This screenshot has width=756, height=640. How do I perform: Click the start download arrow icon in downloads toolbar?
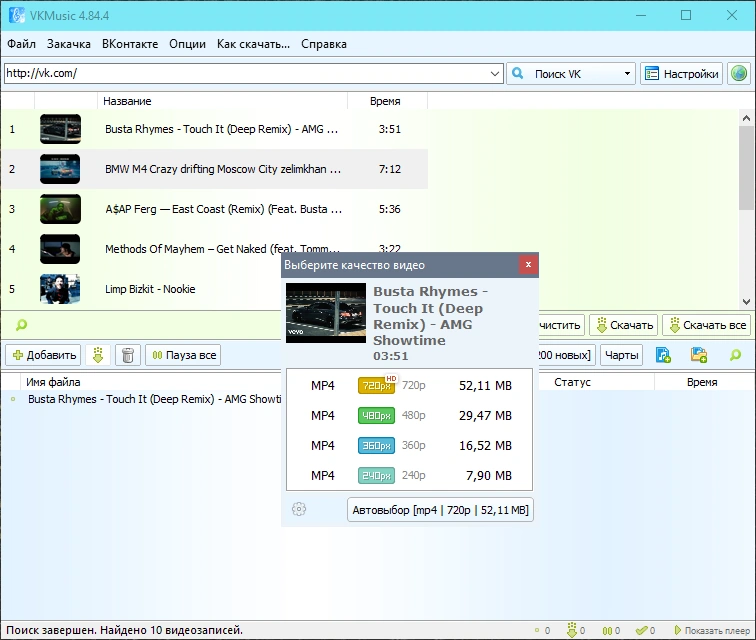pyautogui.click(x=98, y=355)
